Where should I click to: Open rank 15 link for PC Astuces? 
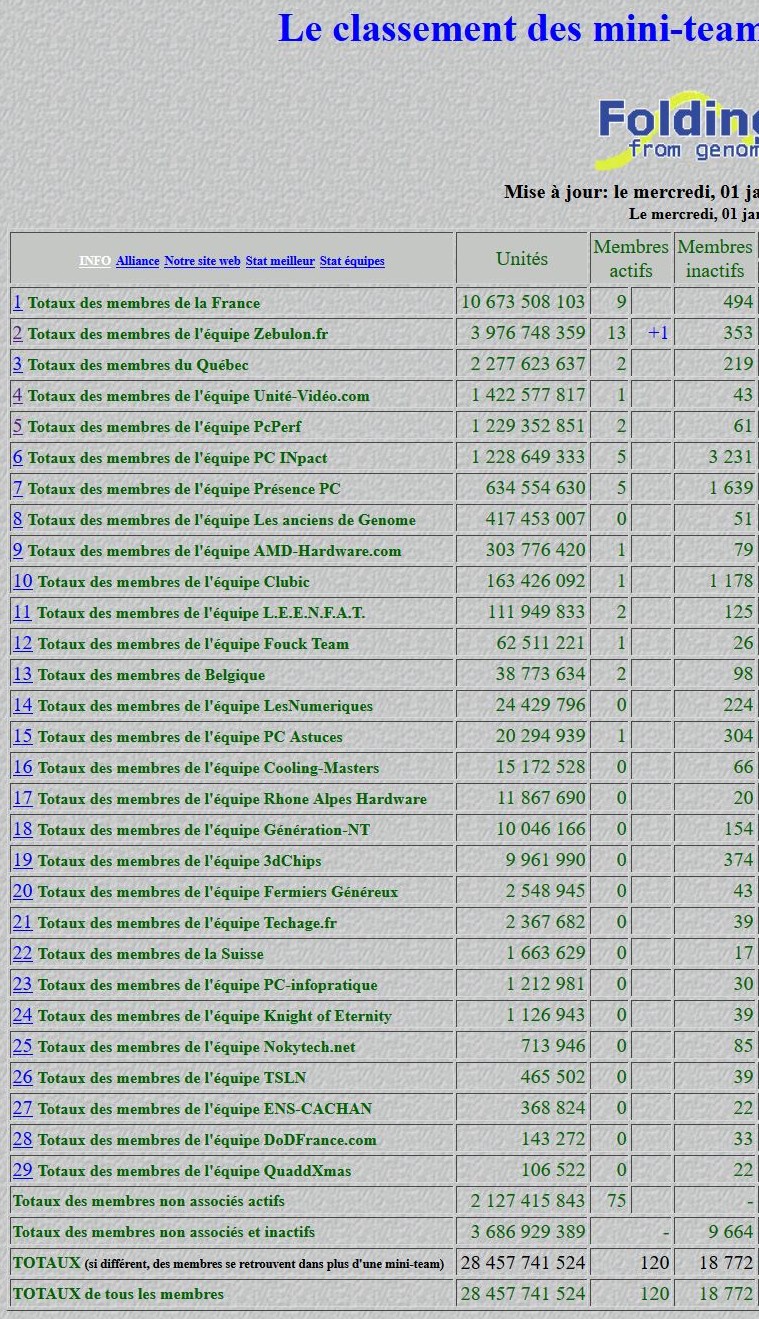(x=22, y=736)
